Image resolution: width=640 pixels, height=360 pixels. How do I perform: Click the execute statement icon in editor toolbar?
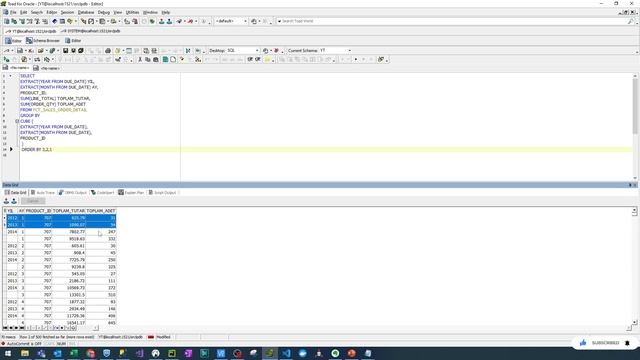pos(7,60)
